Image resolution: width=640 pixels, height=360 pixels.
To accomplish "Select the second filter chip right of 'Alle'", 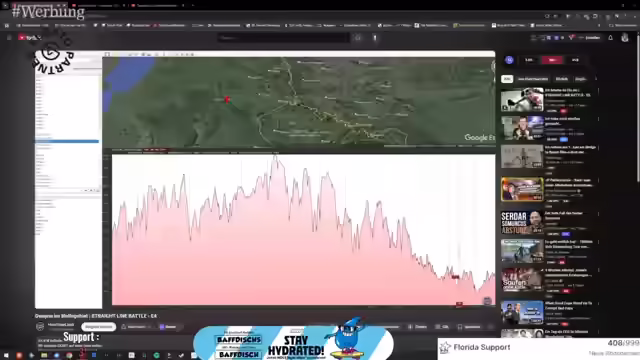I will point(533,79).
